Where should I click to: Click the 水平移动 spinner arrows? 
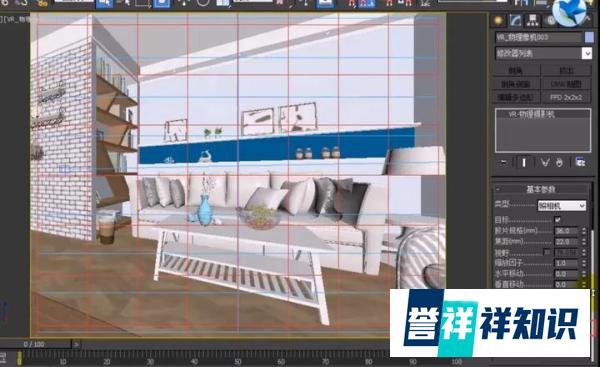584,274
